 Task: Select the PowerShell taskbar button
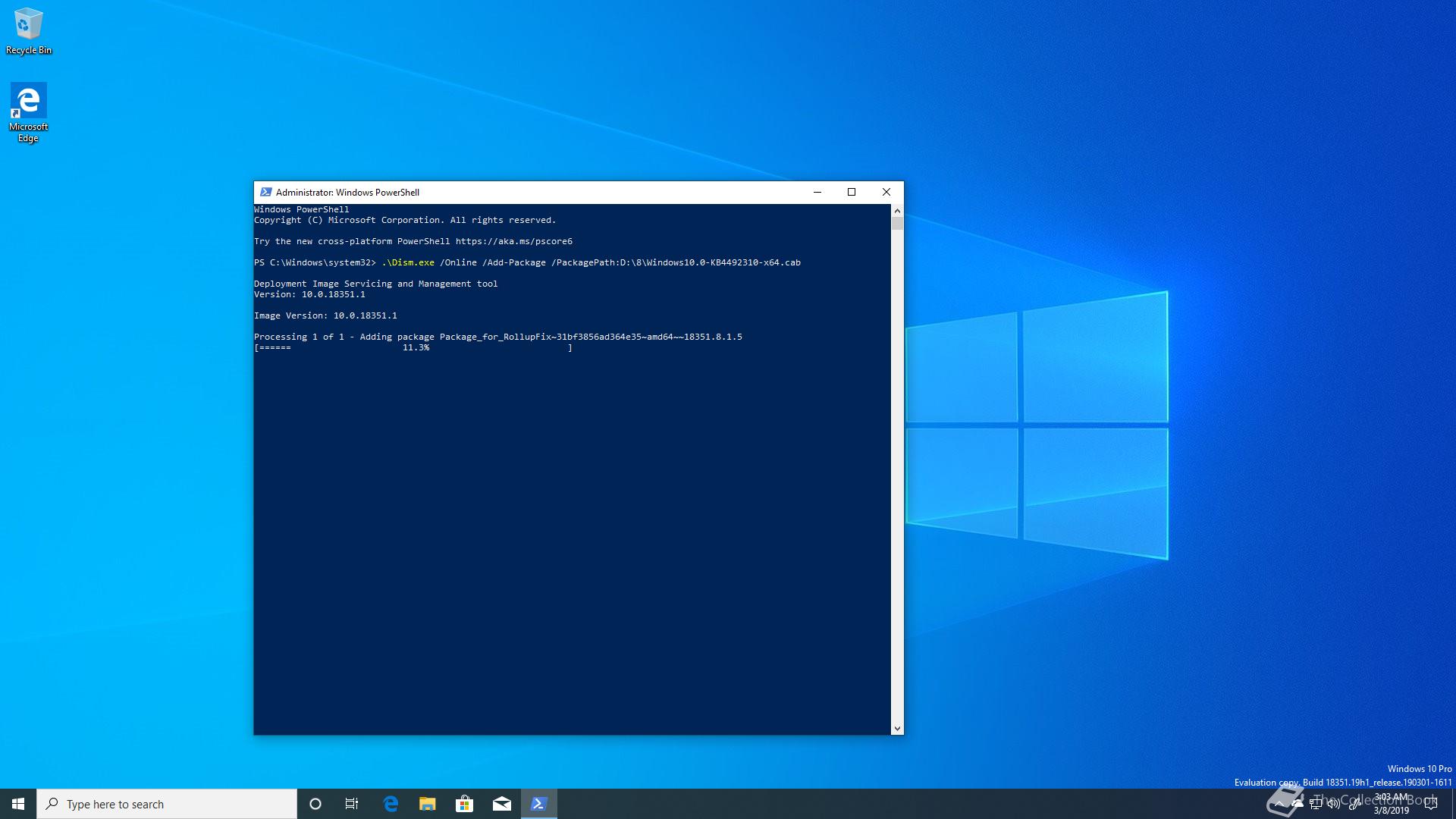click(x=539, y=804)
